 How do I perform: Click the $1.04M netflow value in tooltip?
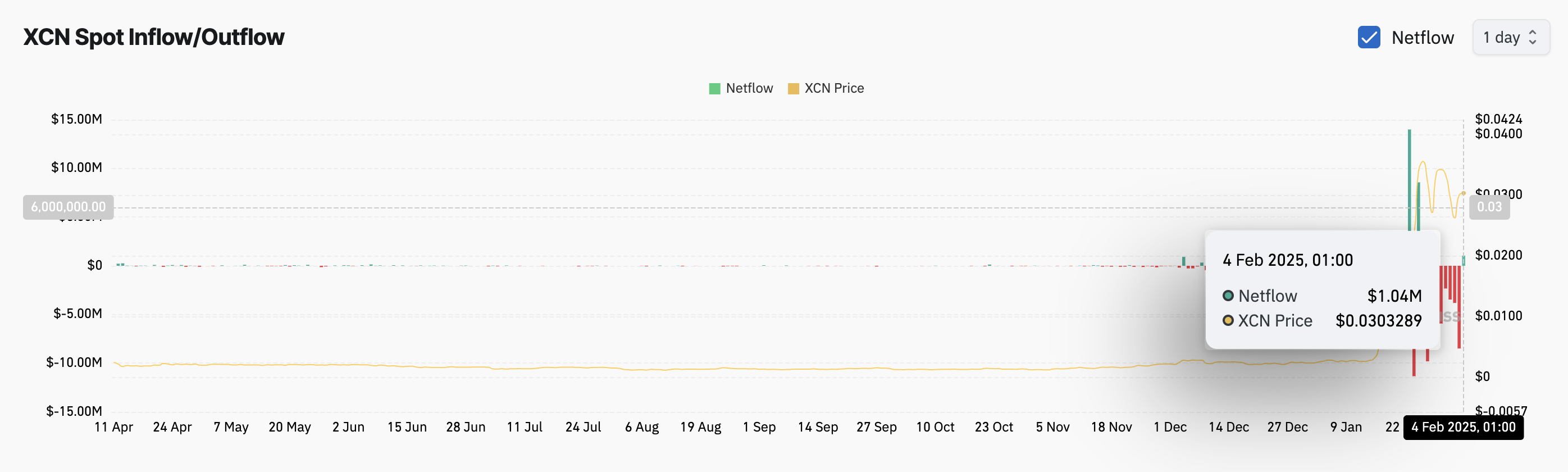coord(1394,296)
